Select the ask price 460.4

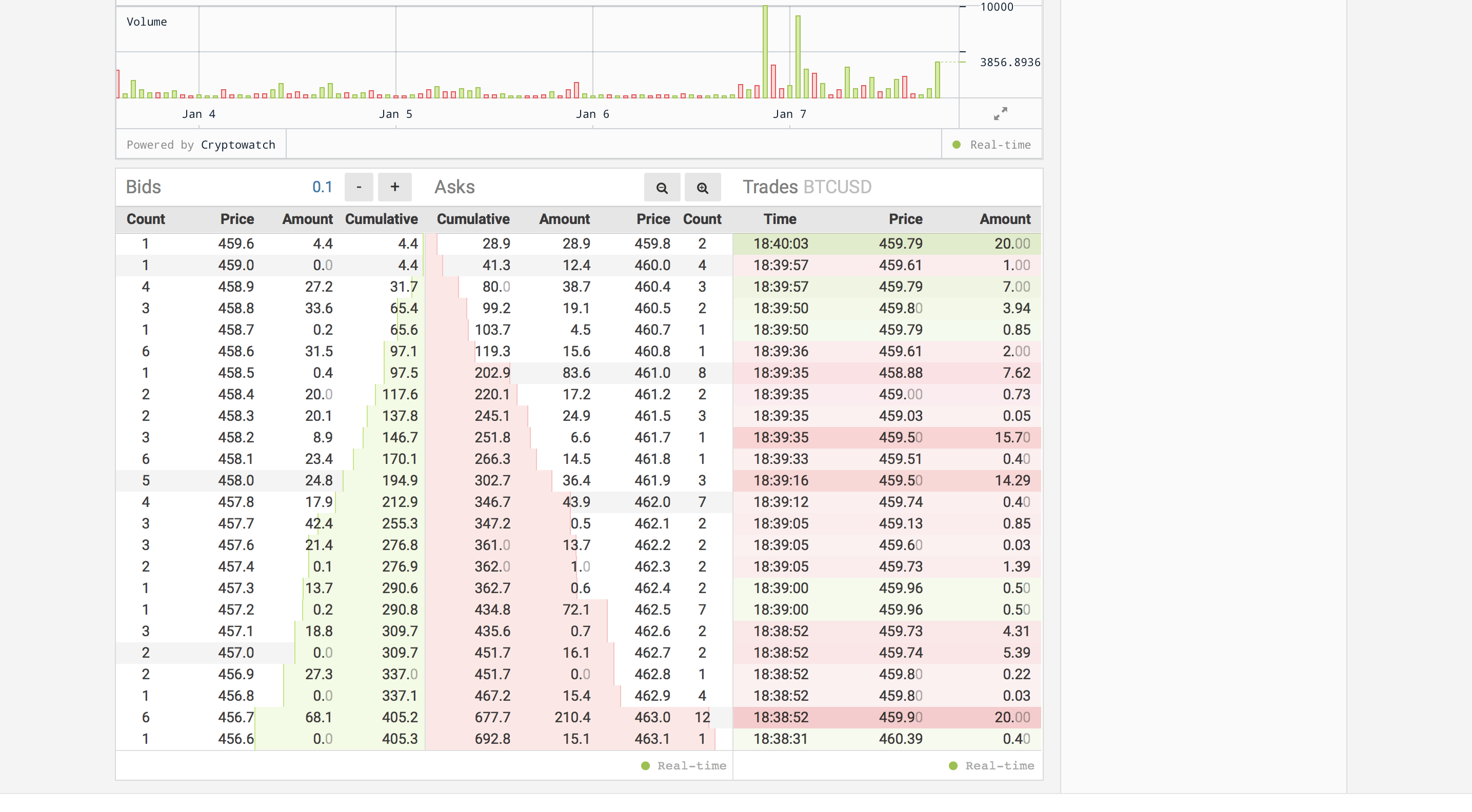click(x=652, y=287)
